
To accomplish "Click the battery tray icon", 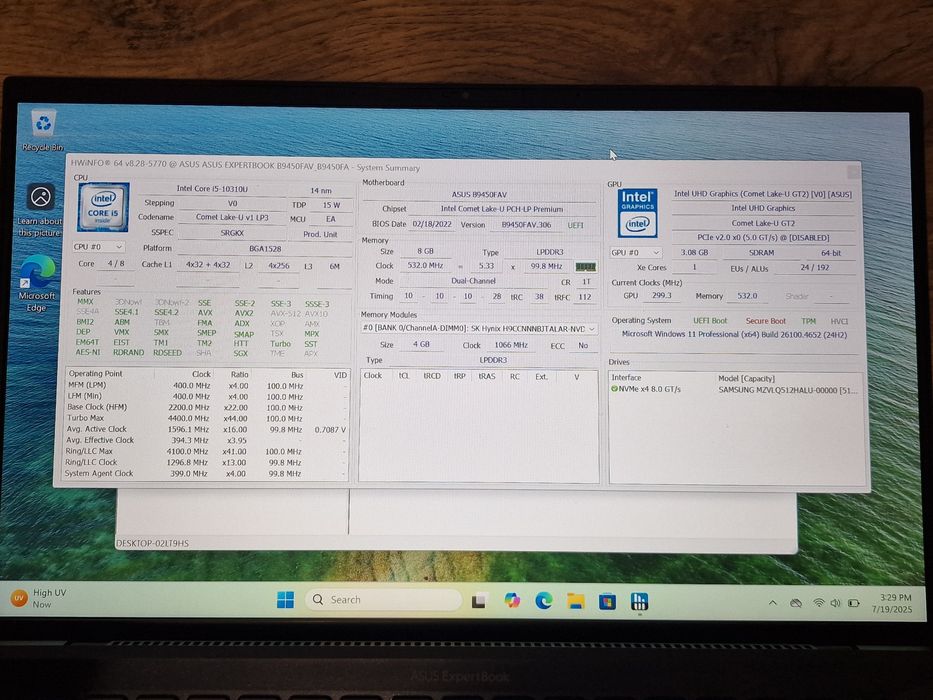I will tap(854, 603).
